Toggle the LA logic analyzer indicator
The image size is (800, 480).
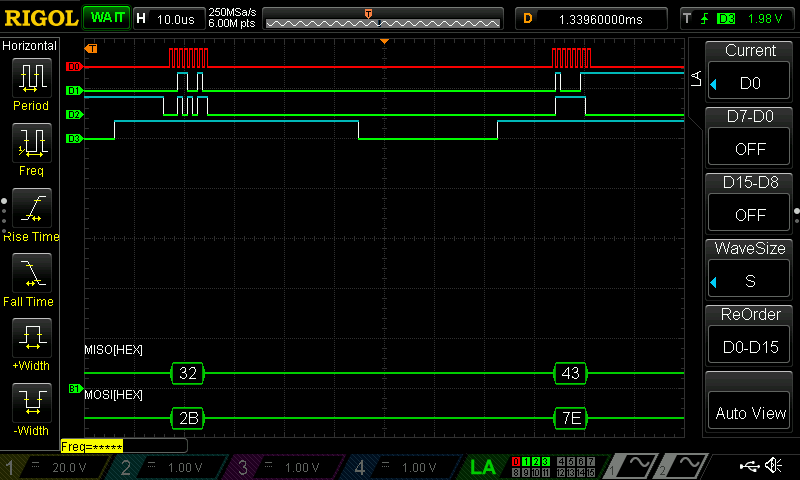point(483,467)
